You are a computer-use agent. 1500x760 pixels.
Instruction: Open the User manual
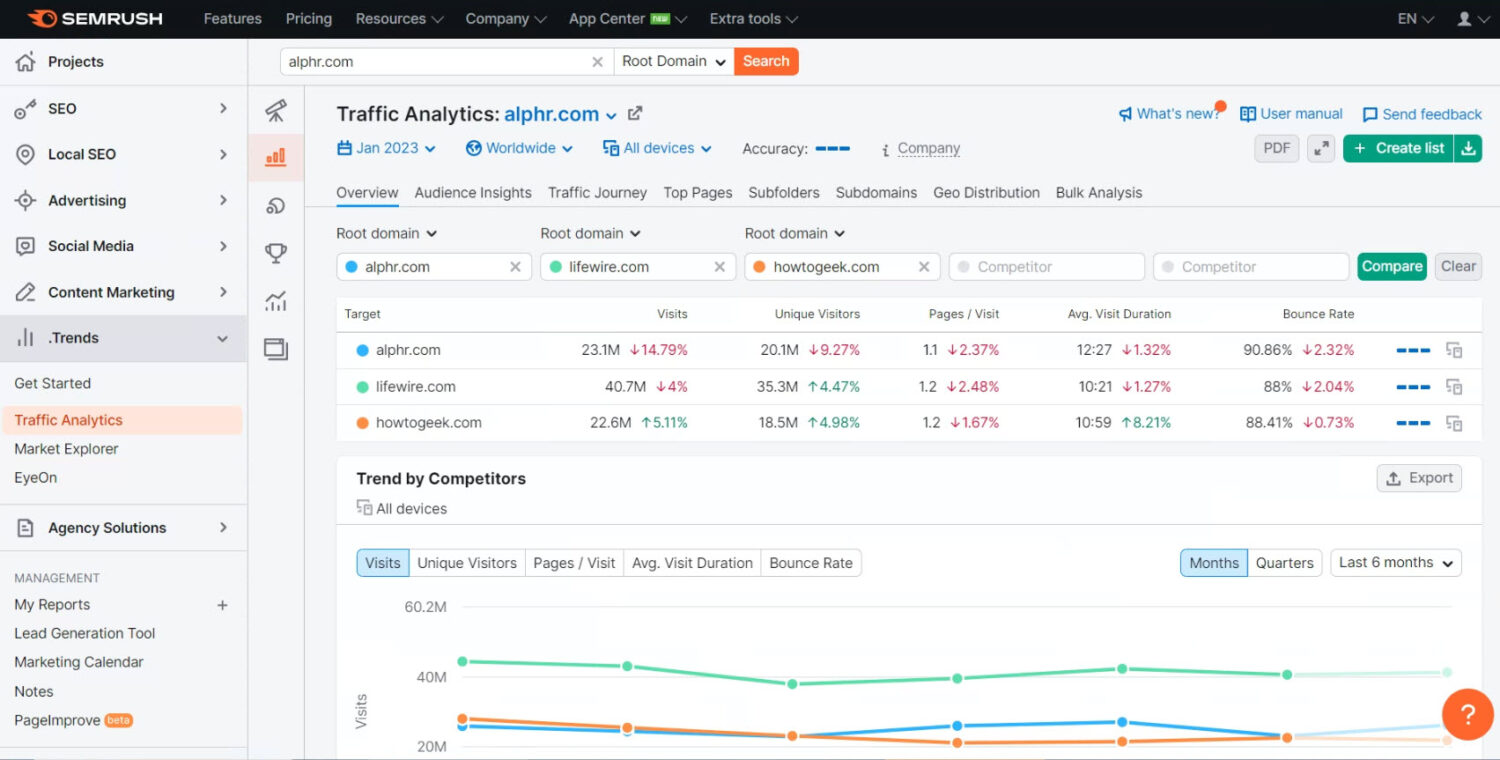(x=1291, y=114)
